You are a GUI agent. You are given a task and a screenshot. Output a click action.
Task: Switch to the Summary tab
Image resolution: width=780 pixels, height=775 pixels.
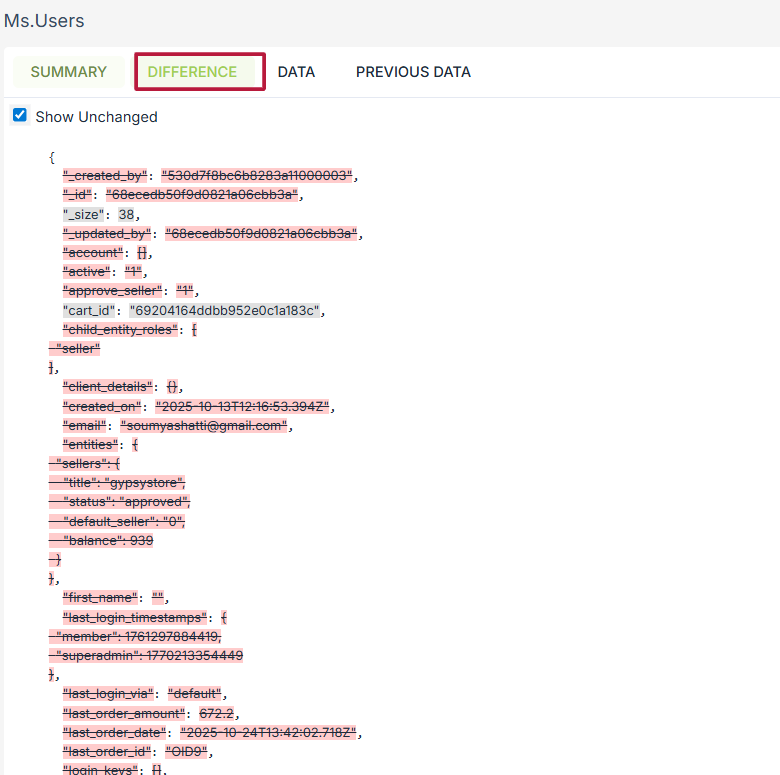tap(68, 72)
